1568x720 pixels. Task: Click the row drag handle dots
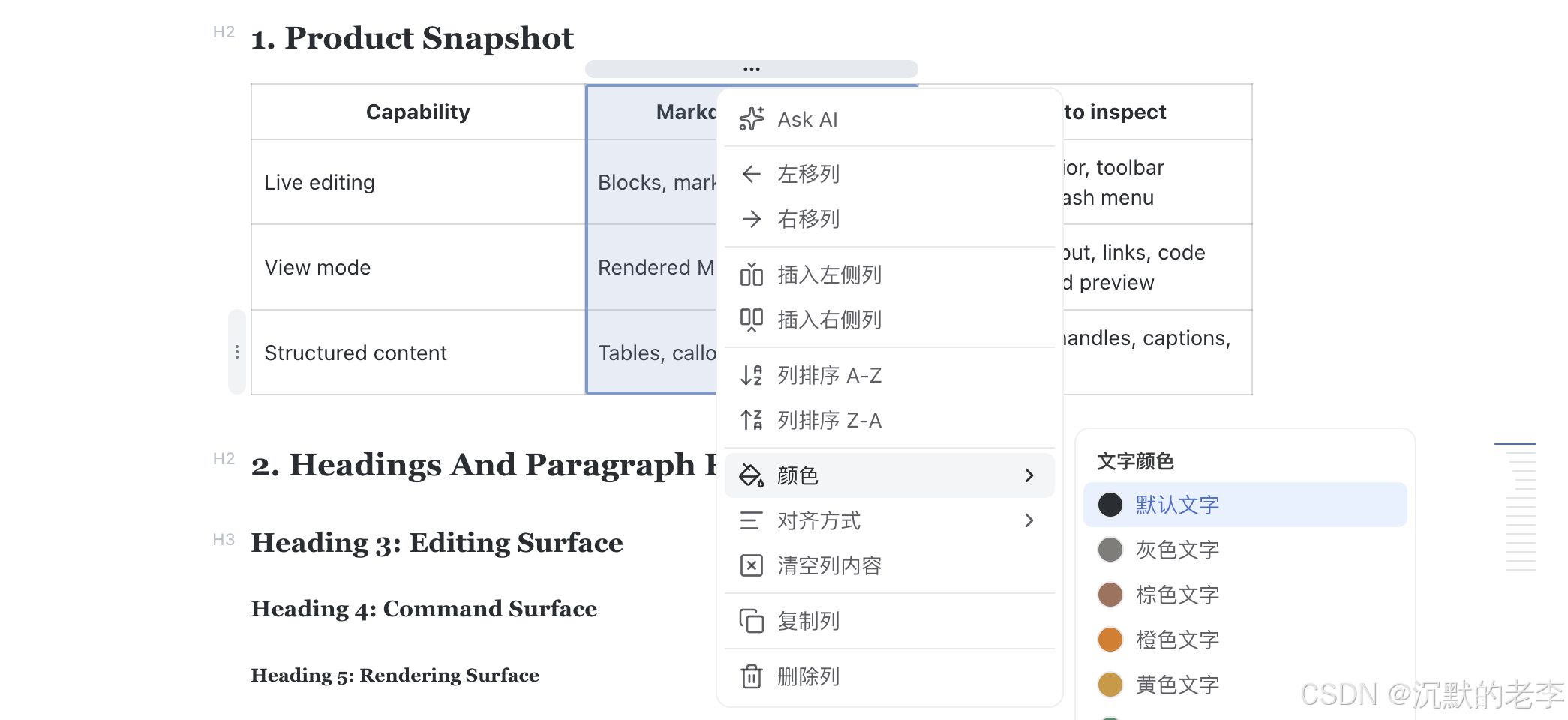[x=237, y=352]
